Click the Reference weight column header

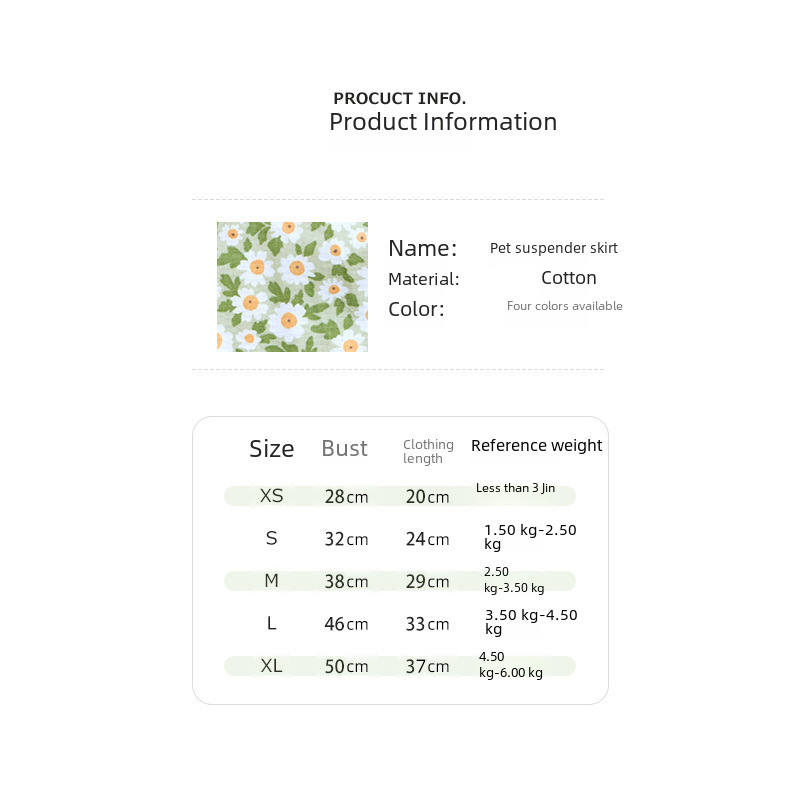tap(536, 446)
